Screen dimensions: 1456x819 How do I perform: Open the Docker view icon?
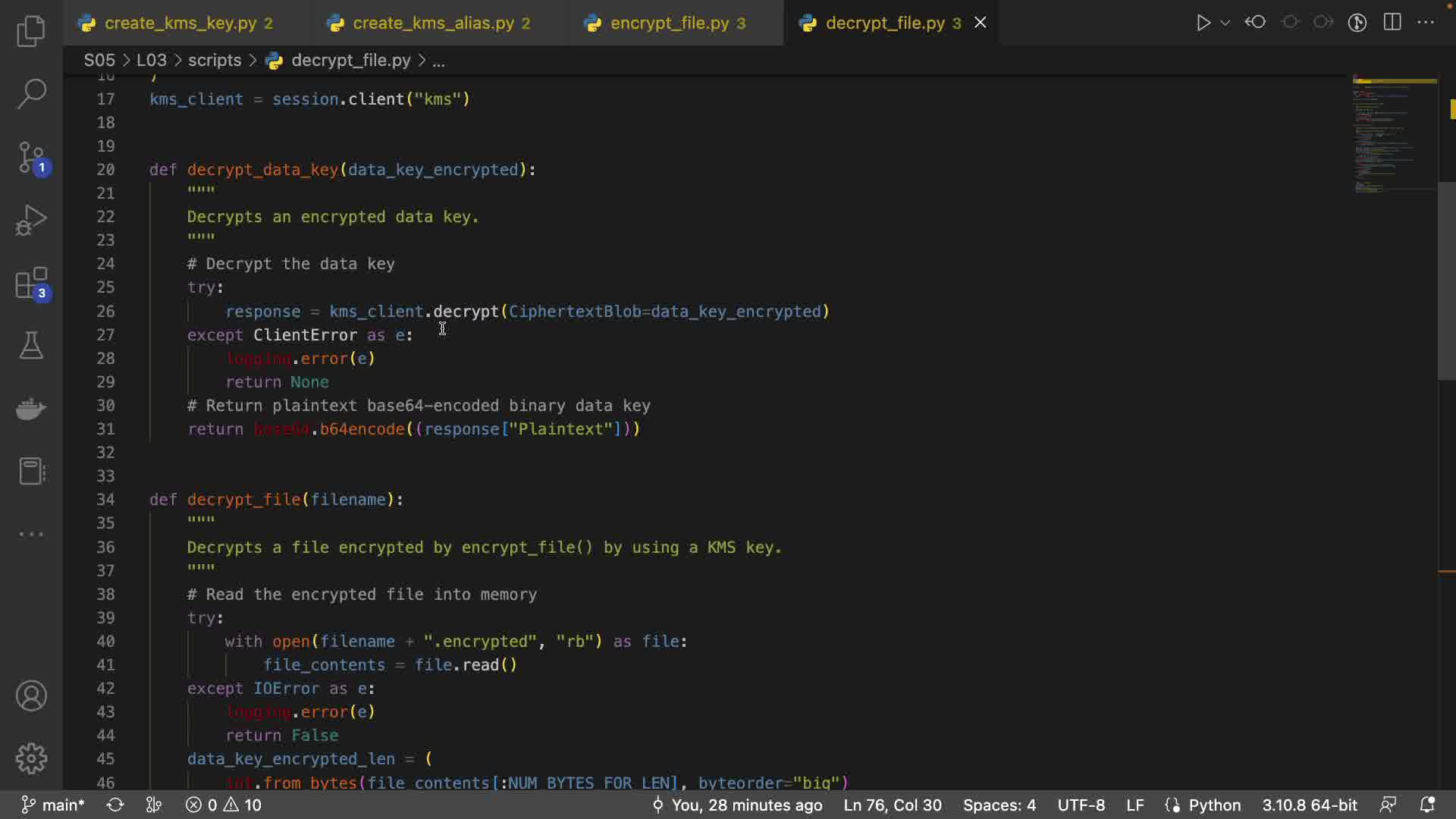point(31,409)
